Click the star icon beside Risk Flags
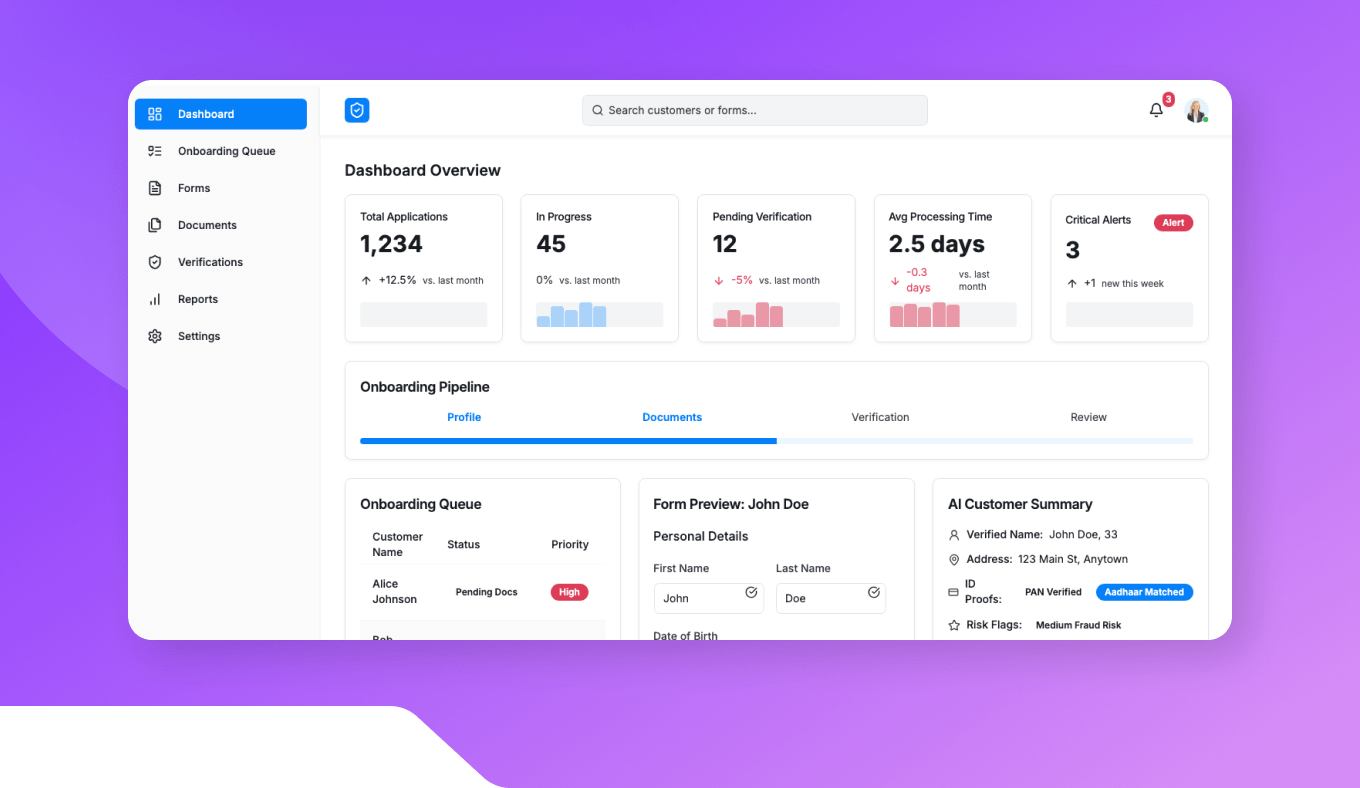 click(x=954, y=625)
